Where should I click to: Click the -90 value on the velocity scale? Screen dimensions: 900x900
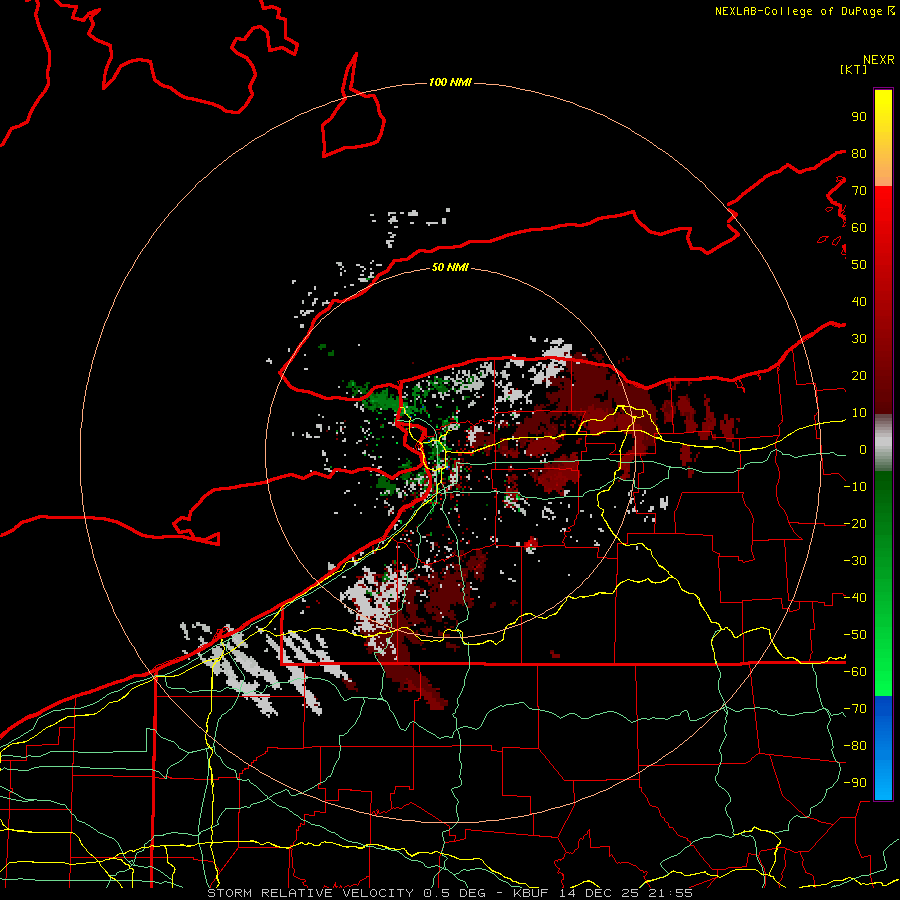tap(855, 783)
